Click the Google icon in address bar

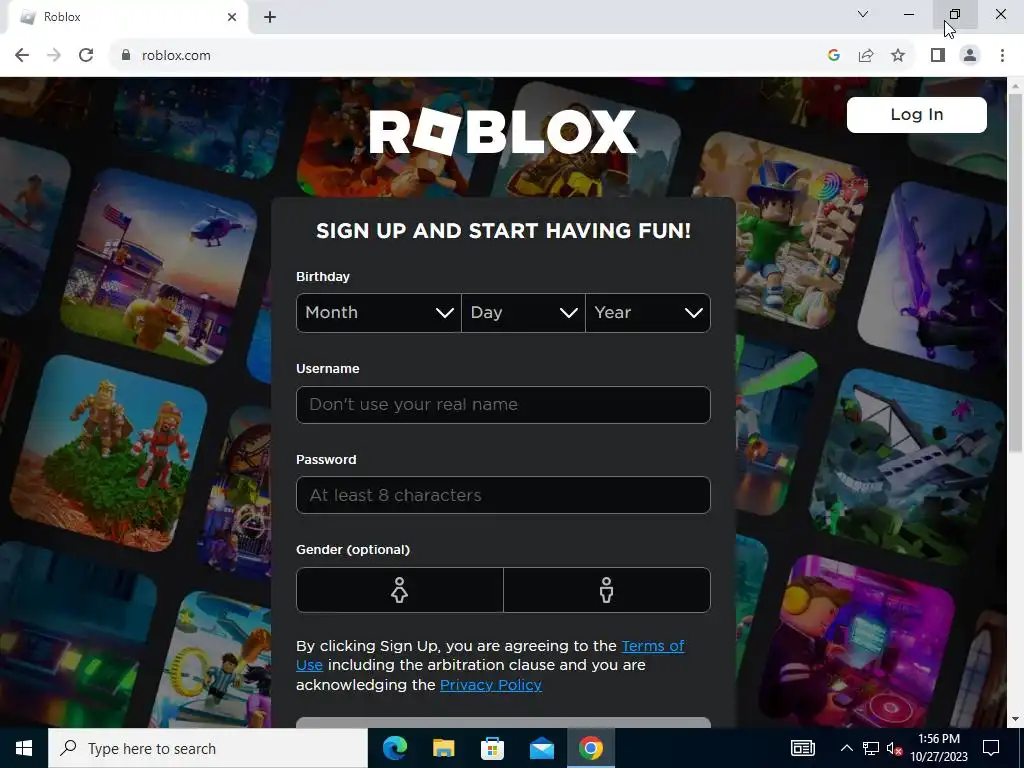click(833, 56)
